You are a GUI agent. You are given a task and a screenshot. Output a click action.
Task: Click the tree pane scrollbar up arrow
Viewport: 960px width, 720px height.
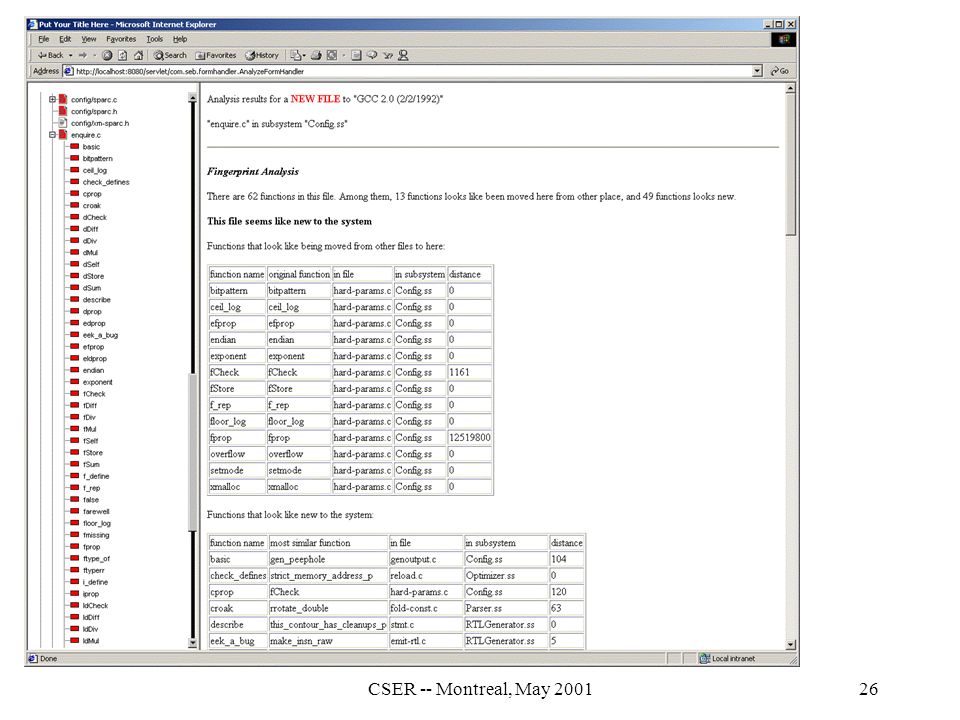click(x=192, y=98)
